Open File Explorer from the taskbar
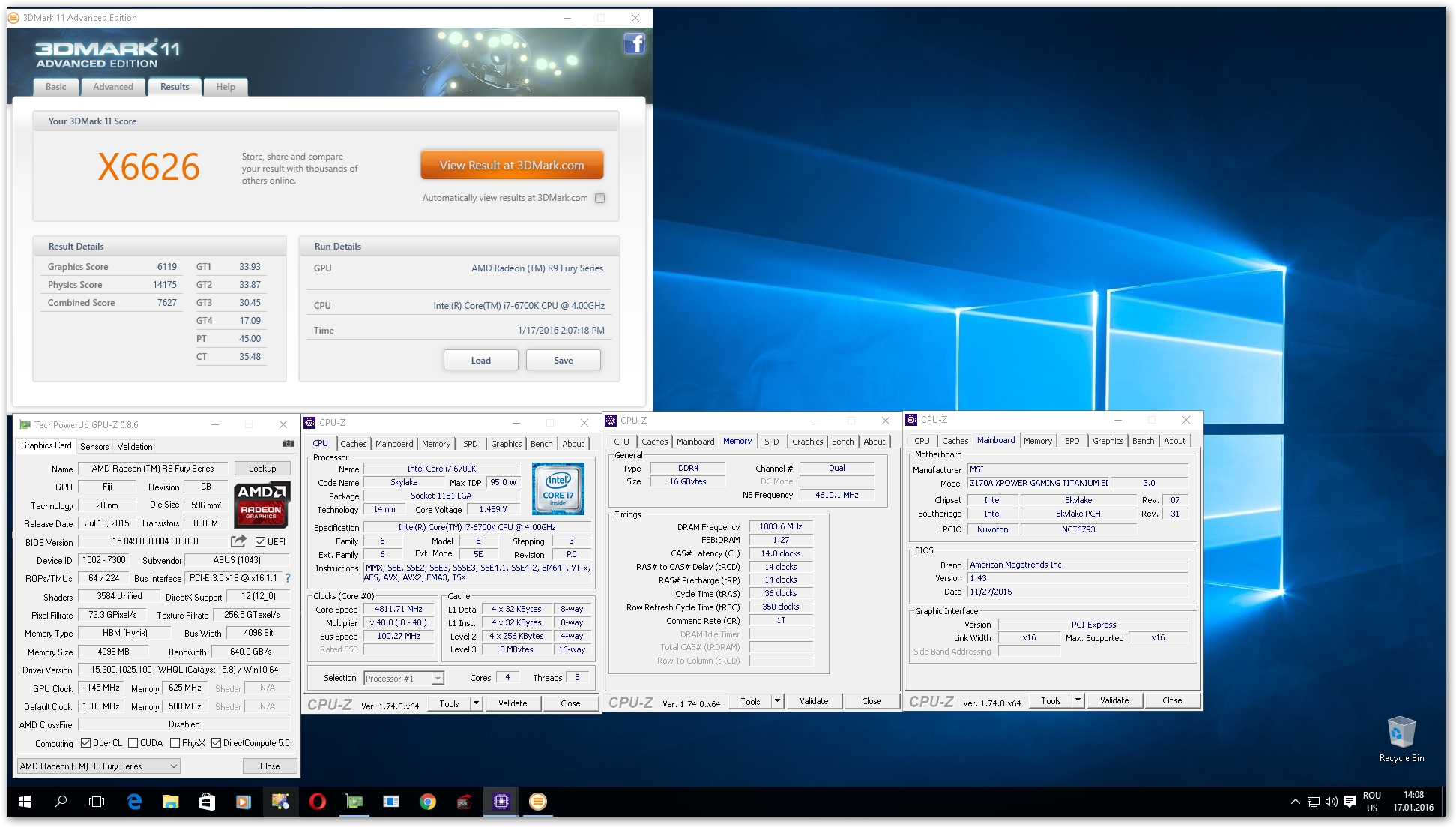1456x827 pixels. pos(171,802)
